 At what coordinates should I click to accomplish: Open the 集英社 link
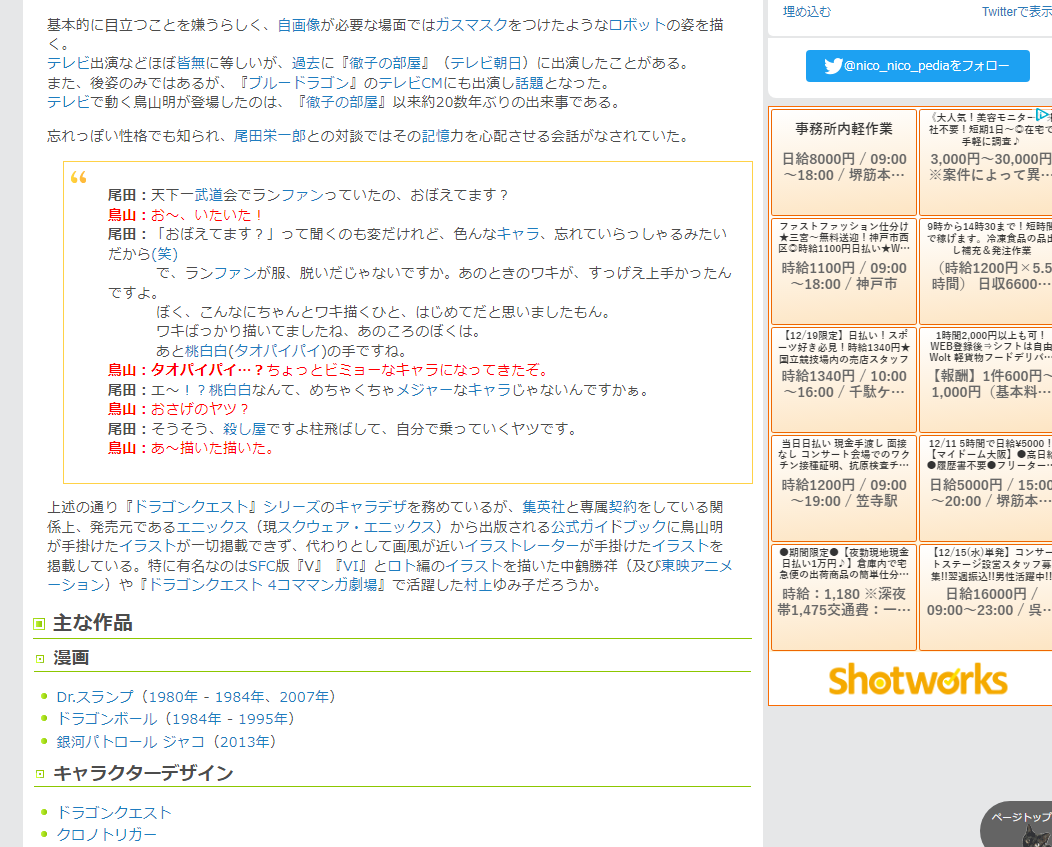pos(543,507)
